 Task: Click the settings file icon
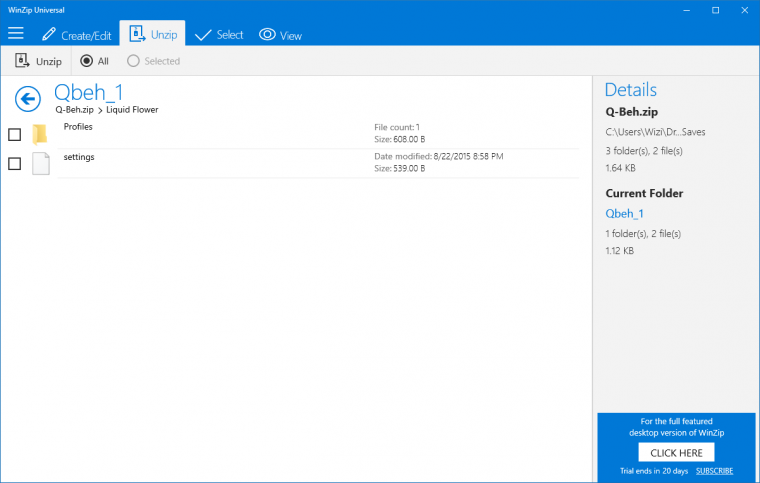(41, 163)
